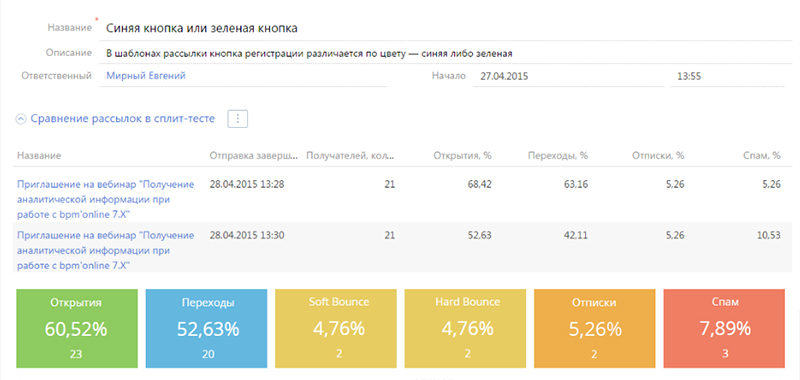Set the start date field 27.04.2015
The height and width of the screenshot is (380, 800).
tap(569, 77)
